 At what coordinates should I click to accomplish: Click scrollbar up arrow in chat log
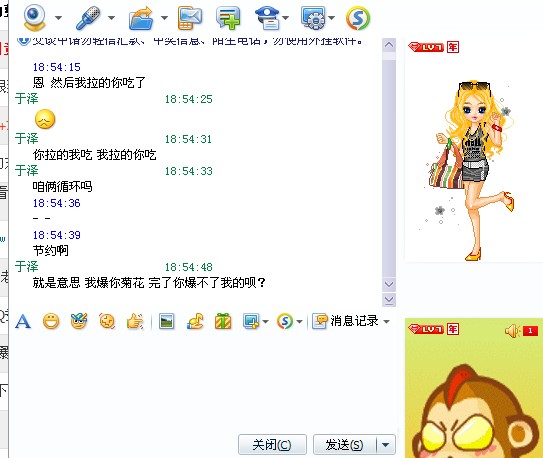click(389, 45)
